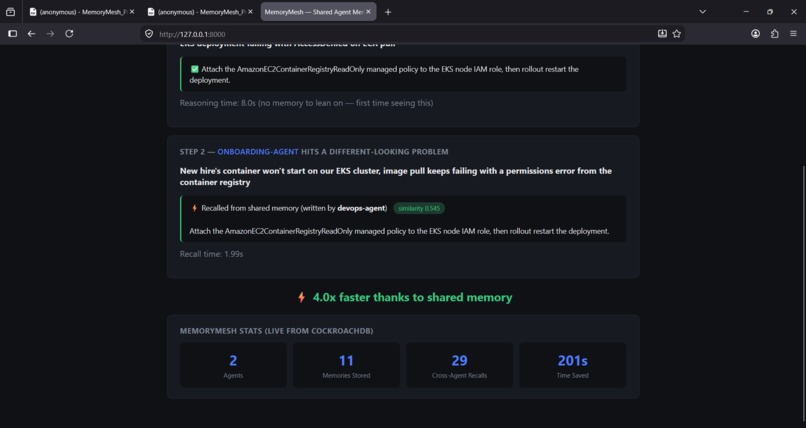The width and height of the screenshot is (806, 428).
Task: Click the New hire's container problem headline
Action: pyautogui.click(x=396, y=176)
